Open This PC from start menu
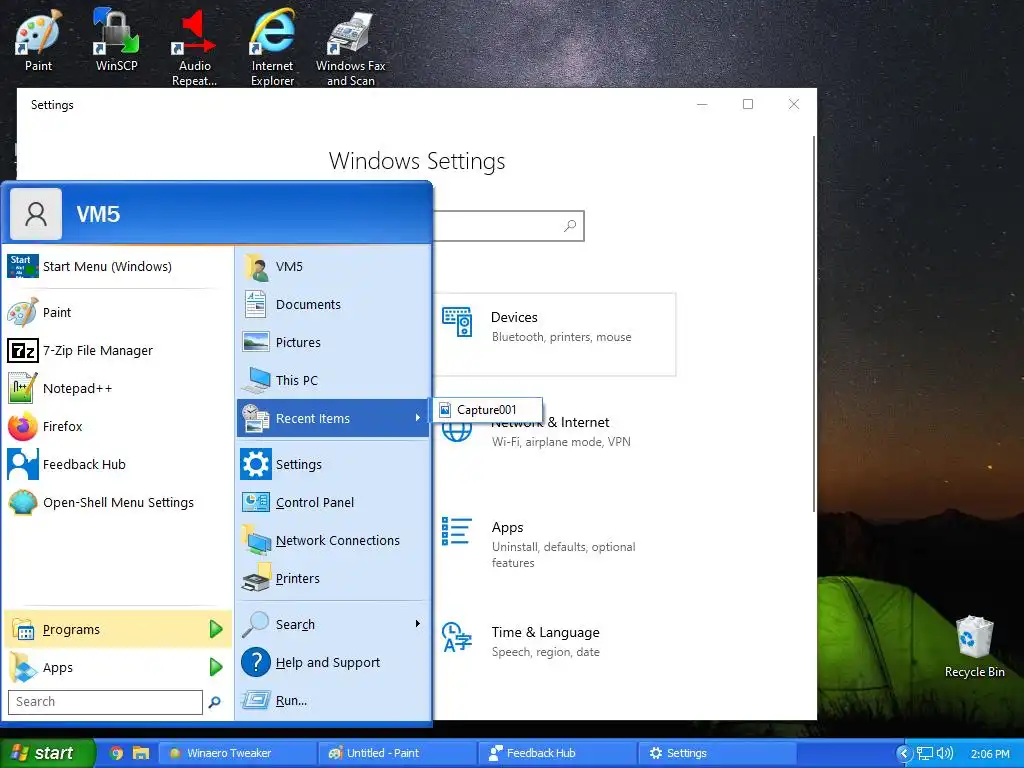Viewport: 1024px width, 768px height. point(333,380)
